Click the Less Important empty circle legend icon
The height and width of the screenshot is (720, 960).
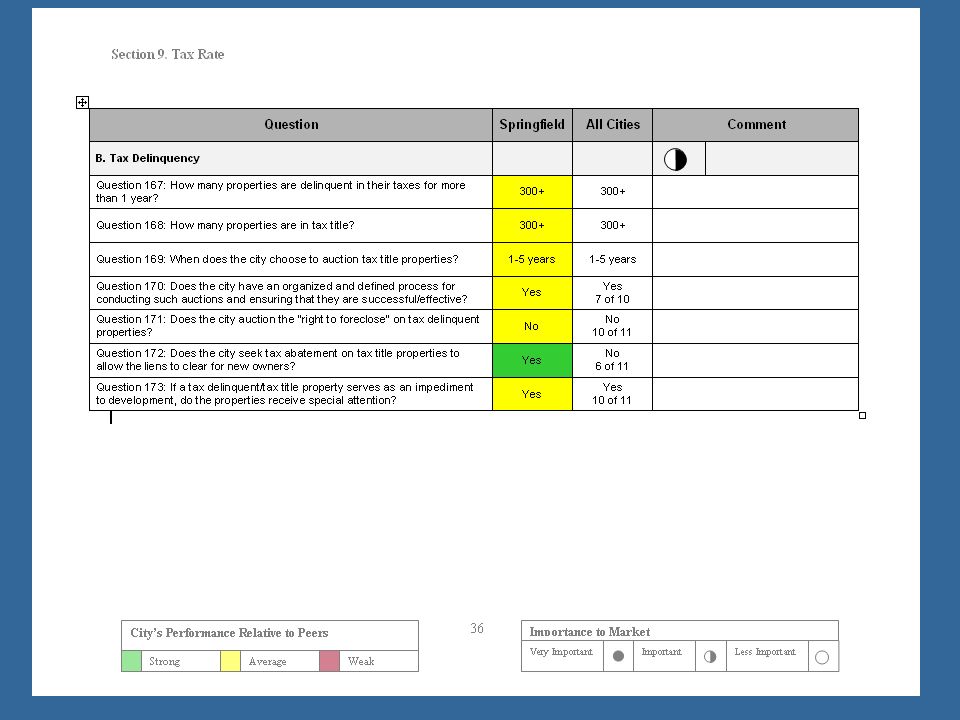coord(822,658)
